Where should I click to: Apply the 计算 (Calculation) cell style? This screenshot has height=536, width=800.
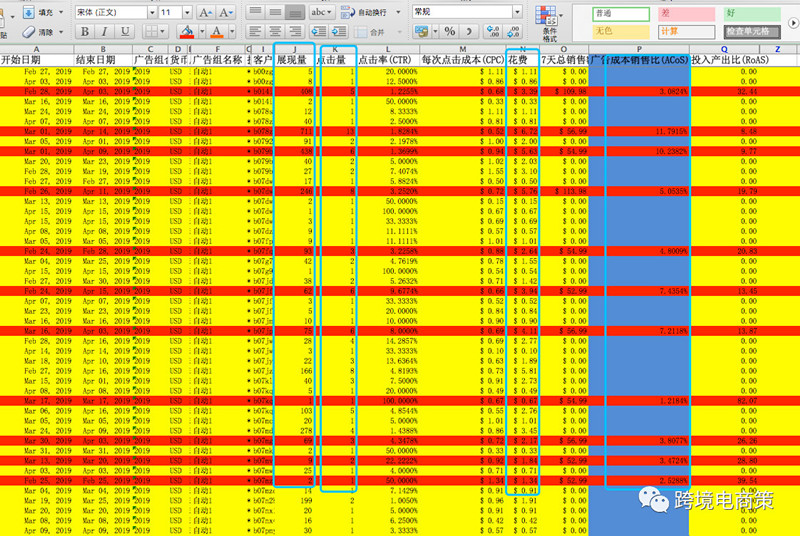coord(686,32)
